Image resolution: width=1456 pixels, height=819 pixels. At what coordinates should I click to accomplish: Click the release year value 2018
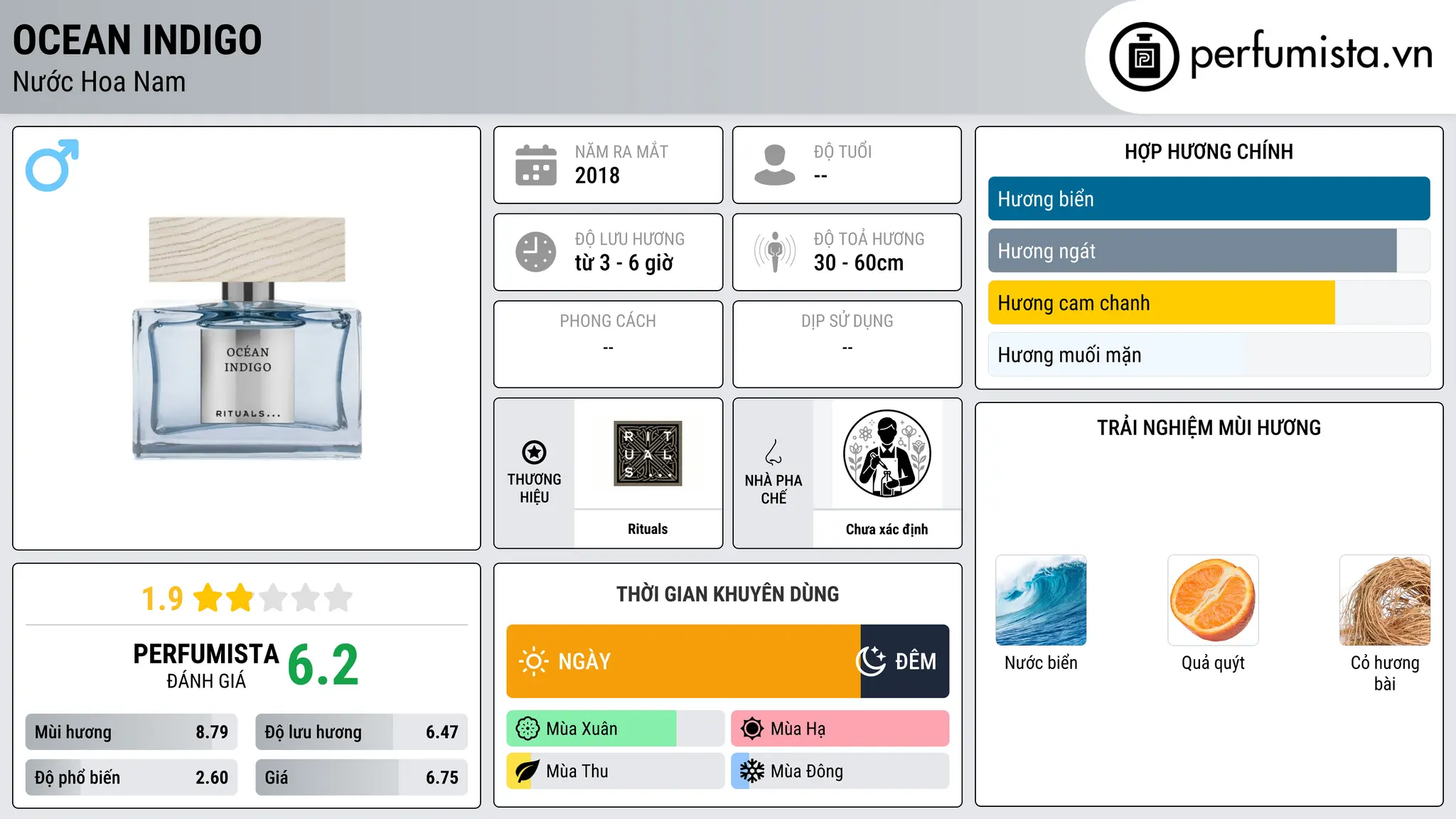pyautogui.click(x=597, y=176)
